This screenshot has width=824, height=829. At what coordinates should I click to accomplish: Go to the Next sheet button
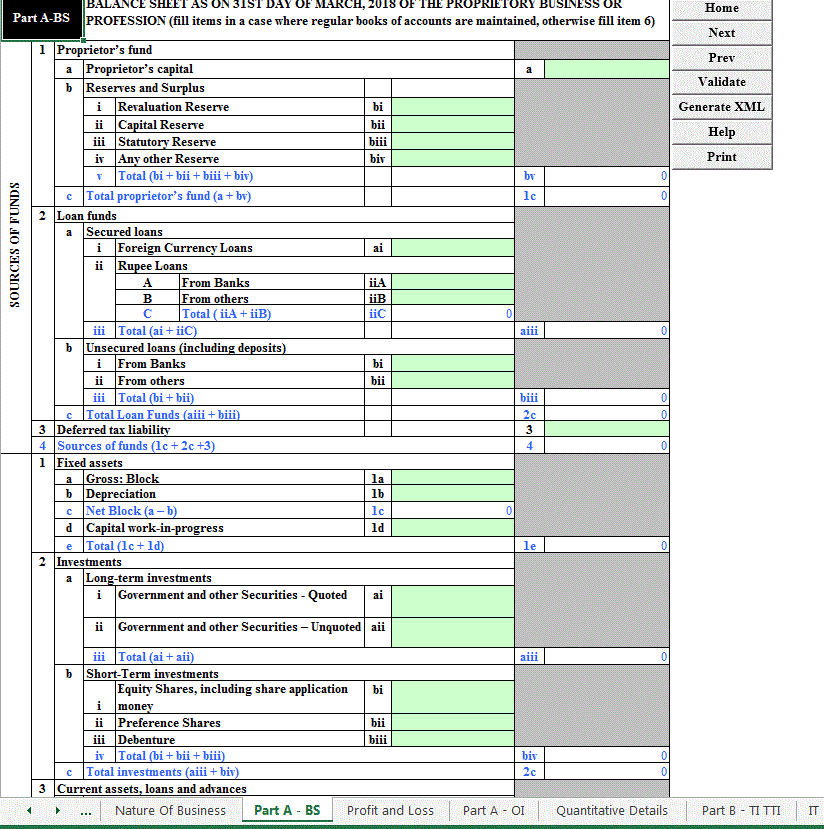721,33
